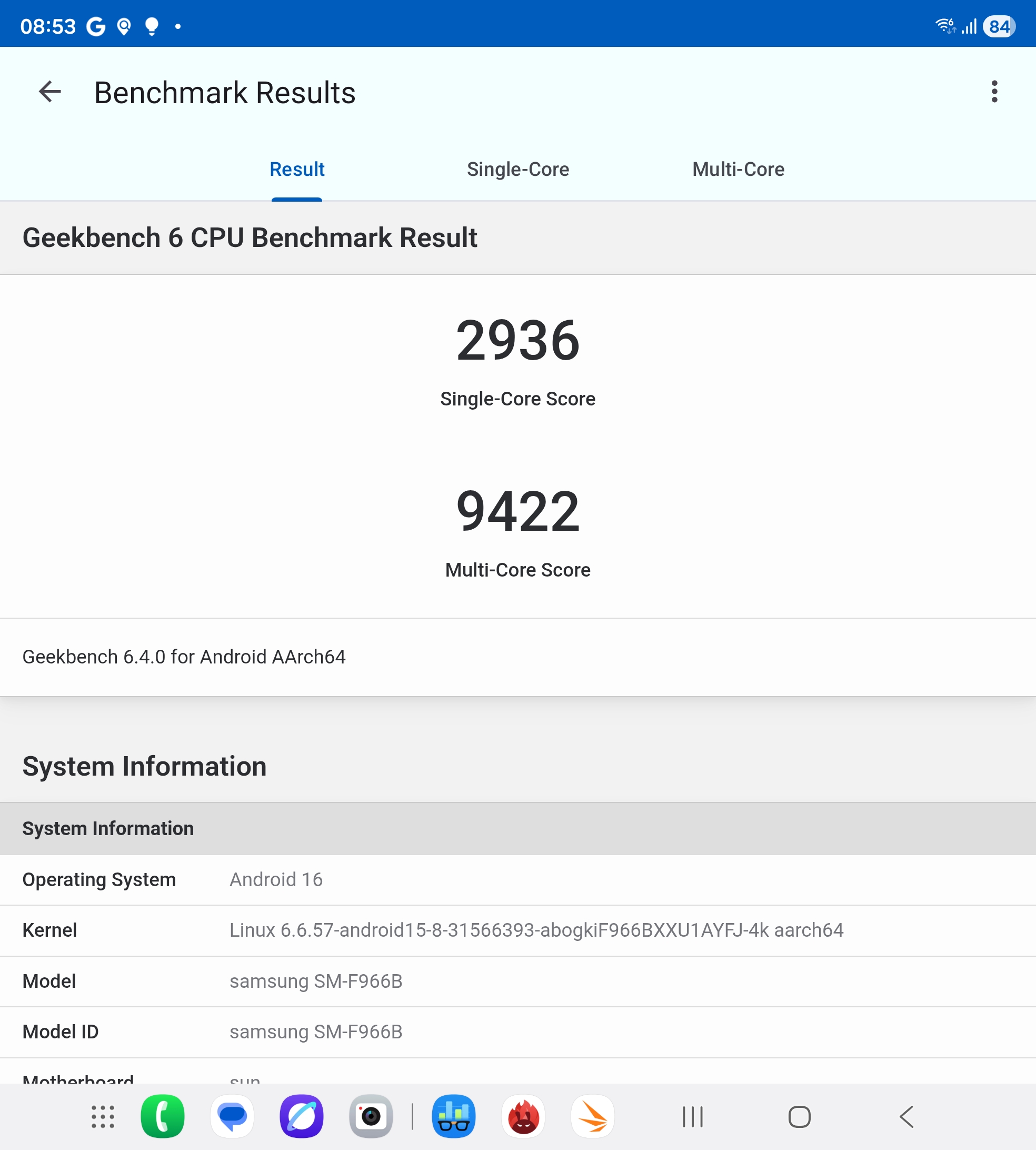
Task: Open the Messages app in taskbar
Action: tap(232, 1116)
